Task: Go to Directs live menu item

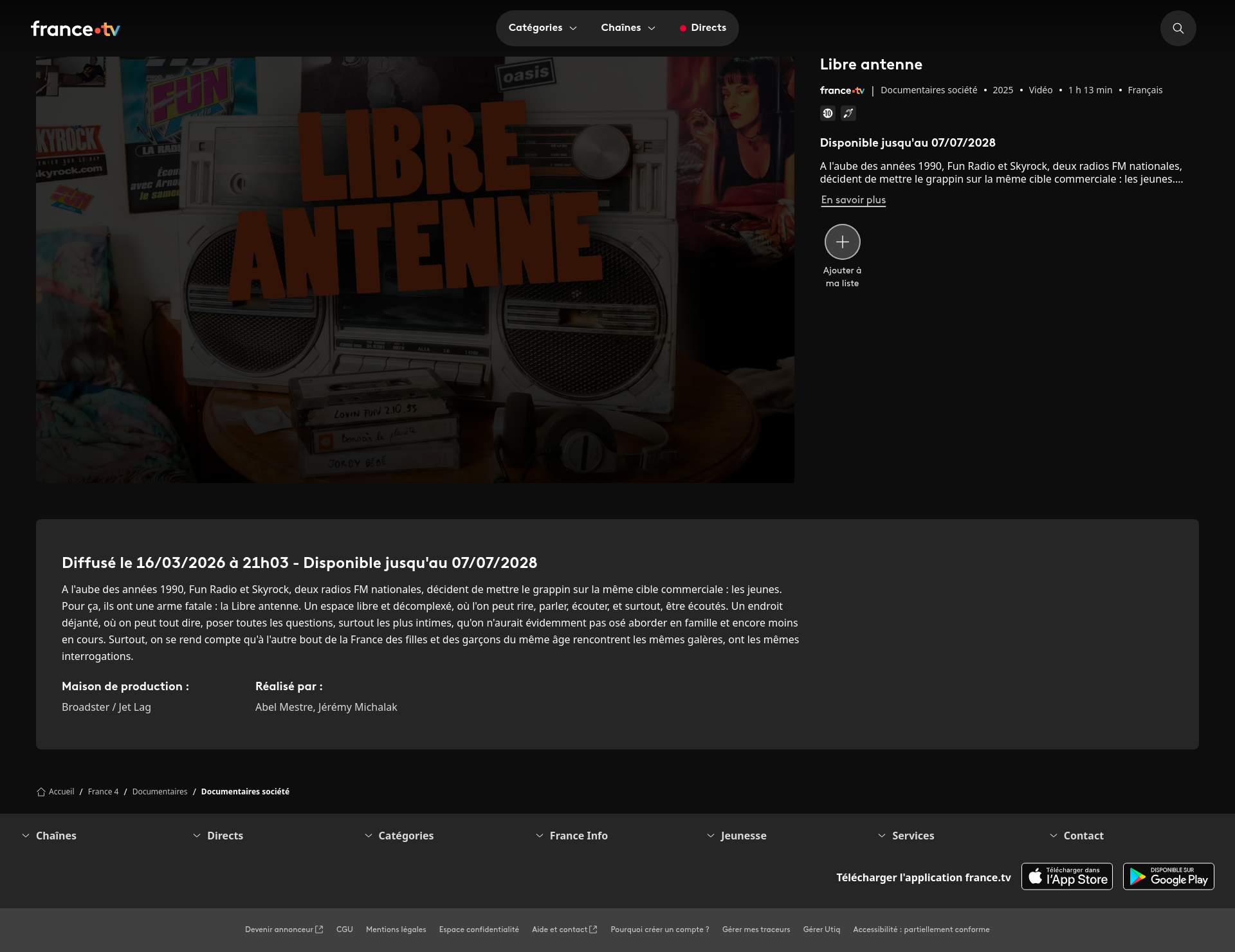Action: pos(703,28)
